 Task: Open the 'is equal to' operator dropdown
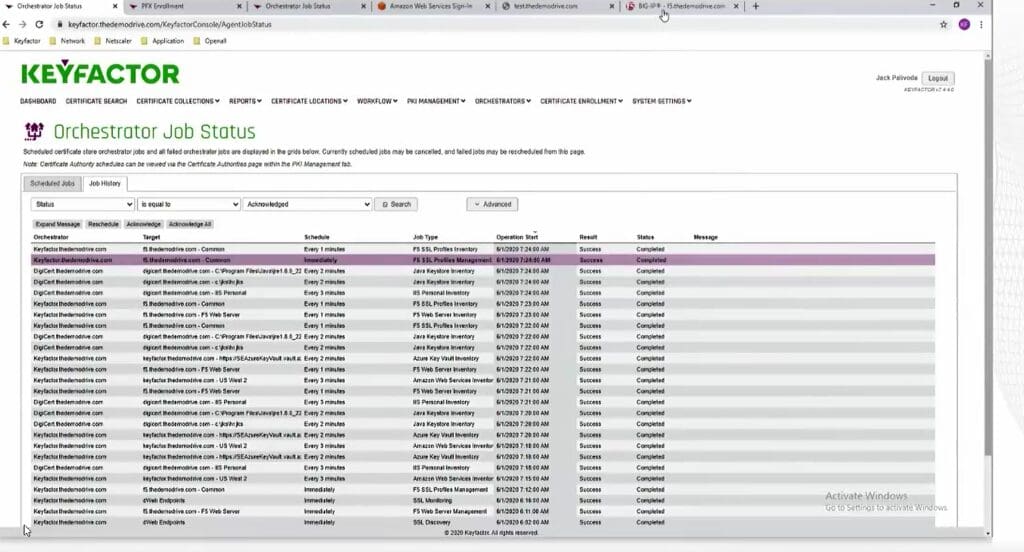[189, 204]
